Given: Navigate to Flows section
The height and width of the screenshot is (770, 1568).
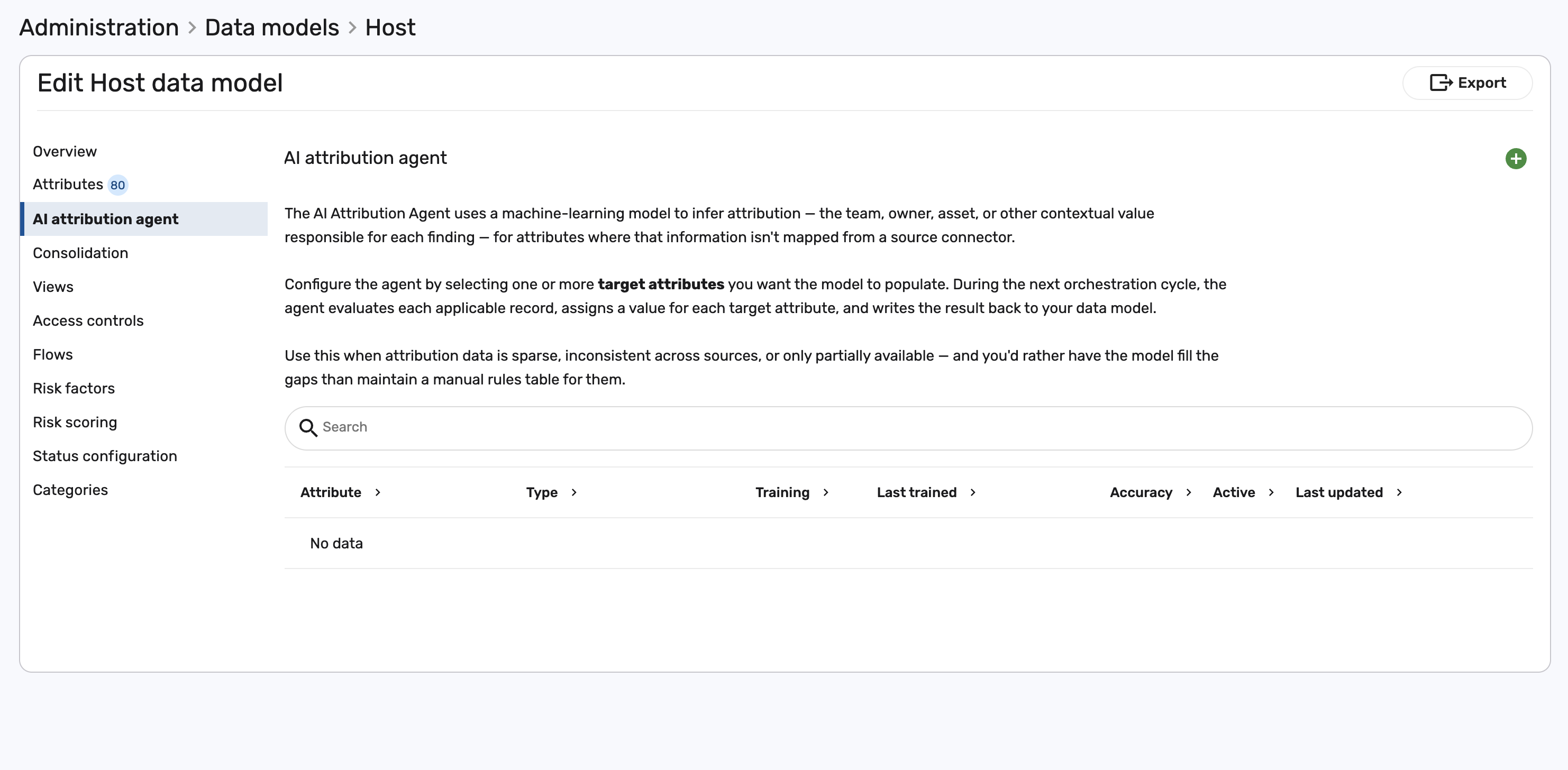Looking at the screenshot, I should pos(53,354).
